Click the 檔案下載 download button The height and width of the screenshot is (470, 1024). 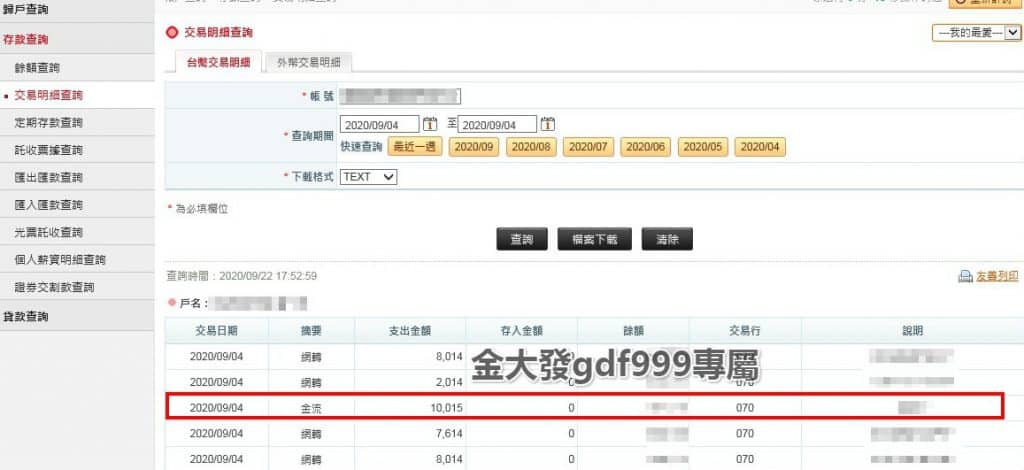(x=595, y=240)
